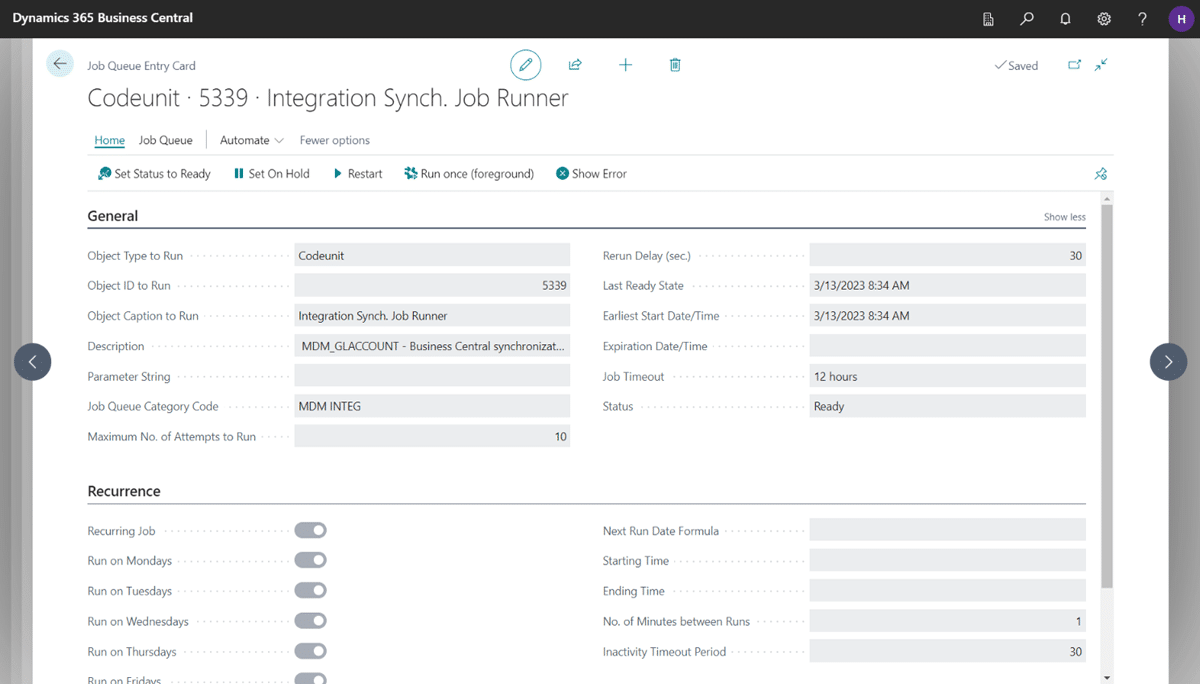Toggle Run on Wednesdays switch
Screen dimensions: 1200x684
[310, 621]
